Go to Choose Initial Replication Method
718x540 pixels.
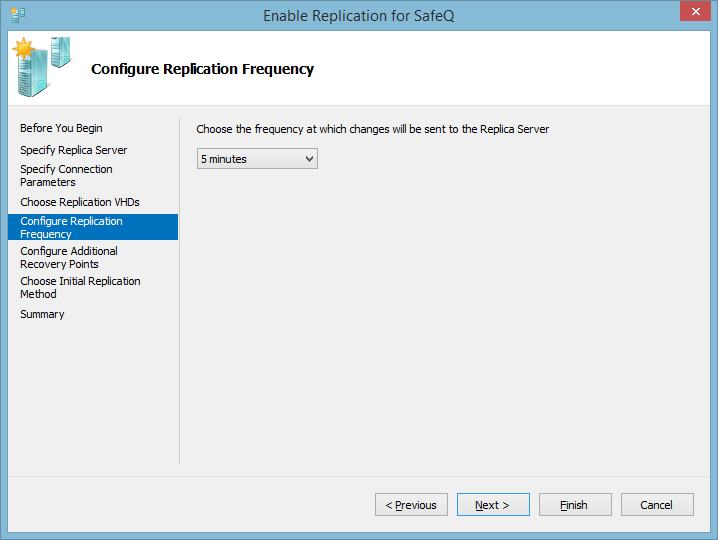tap(80, 287)
